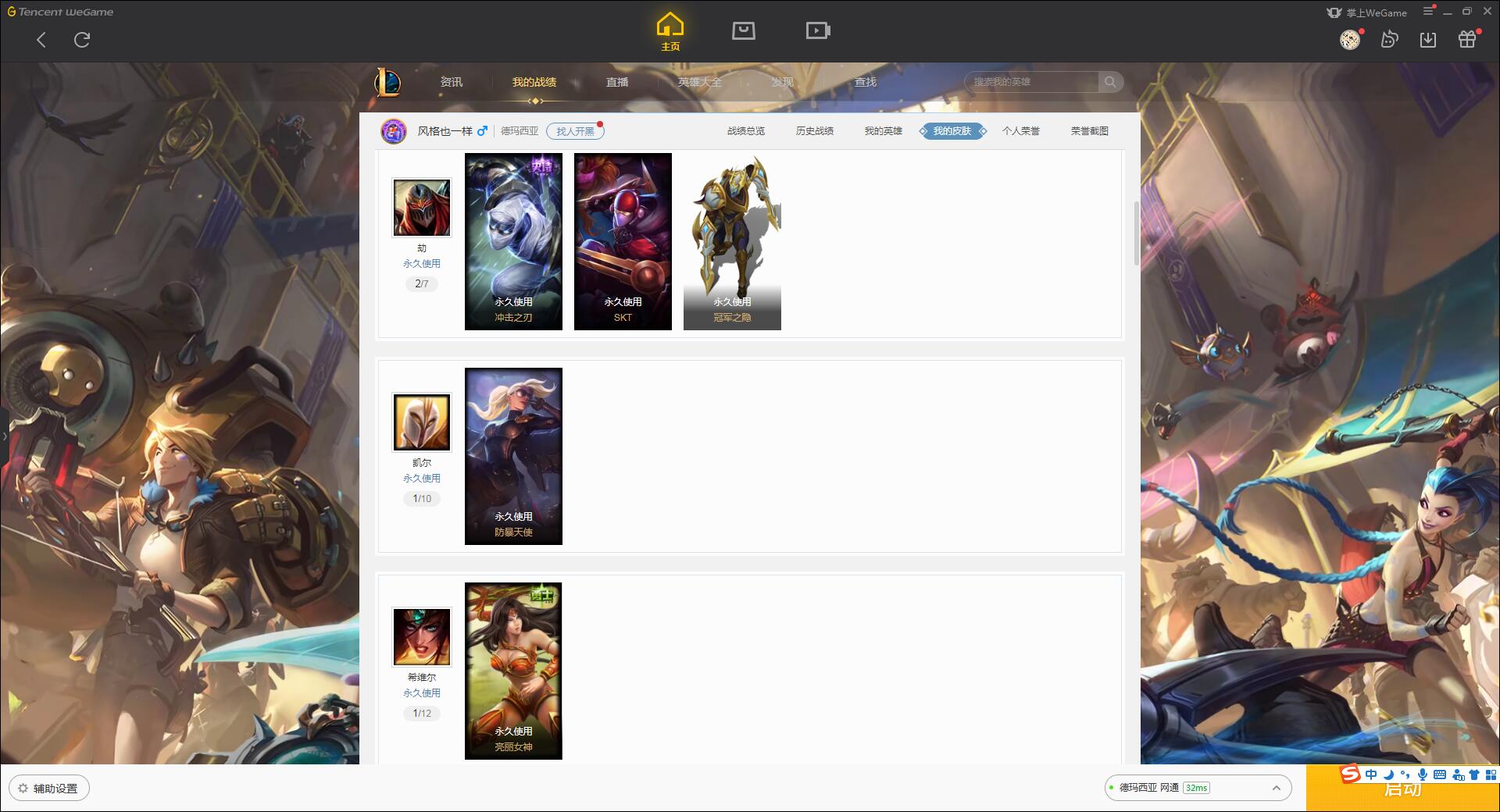
Task: Click the male gender icon by username
Action: (x=482, y=131)
